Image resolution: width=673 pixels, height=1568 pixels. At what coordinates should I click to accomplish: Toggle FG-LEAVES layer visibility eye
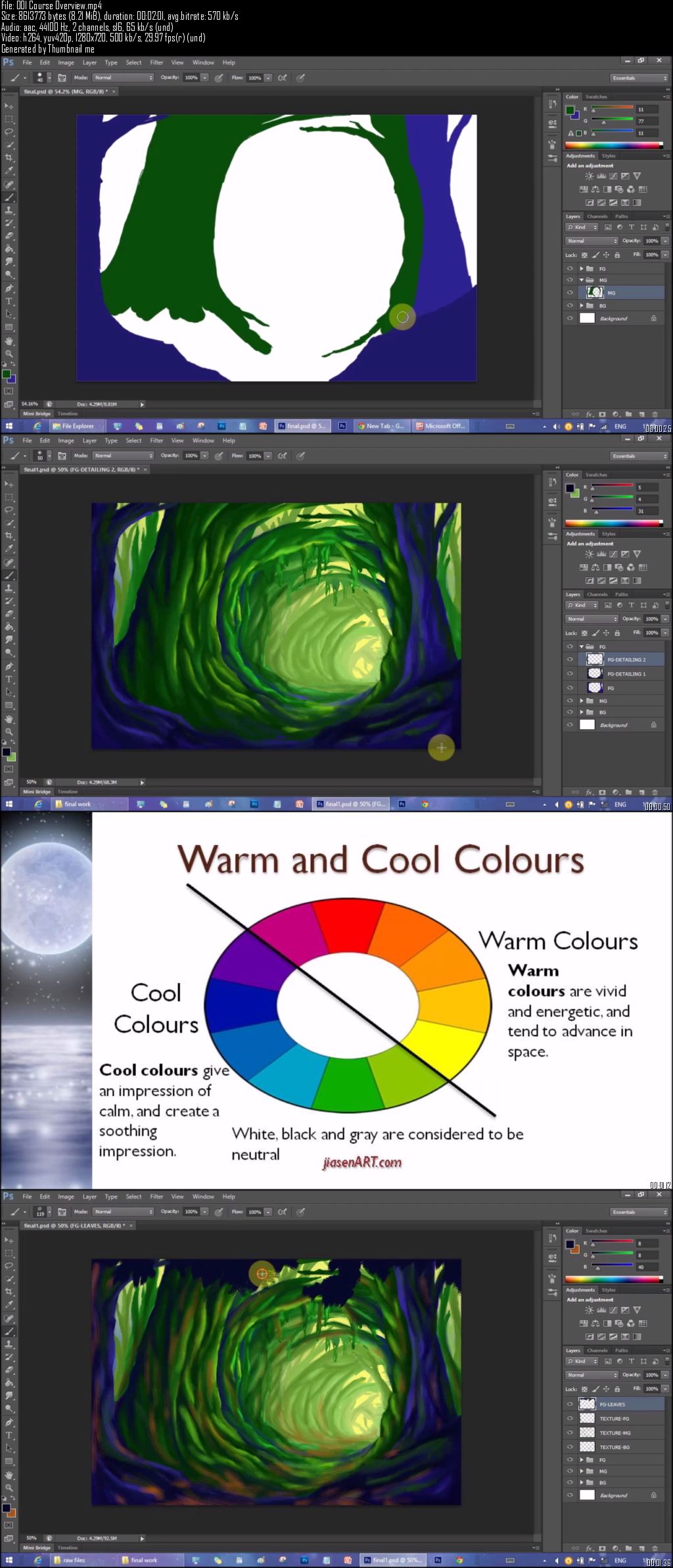click(570, 1404)
